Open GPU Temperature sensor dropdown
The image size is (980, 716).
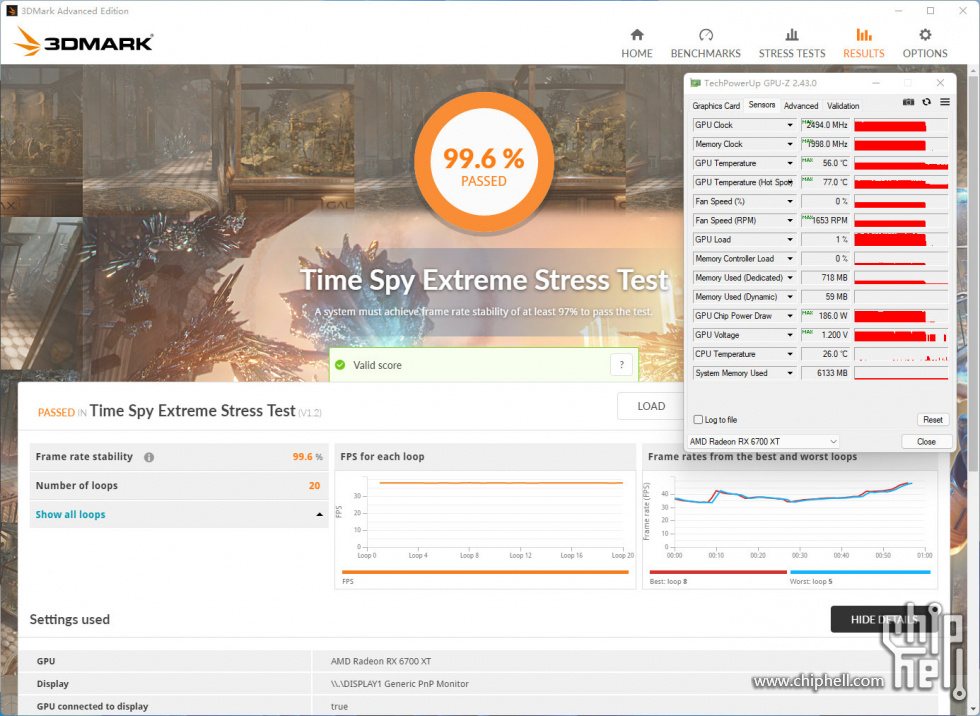790,163
